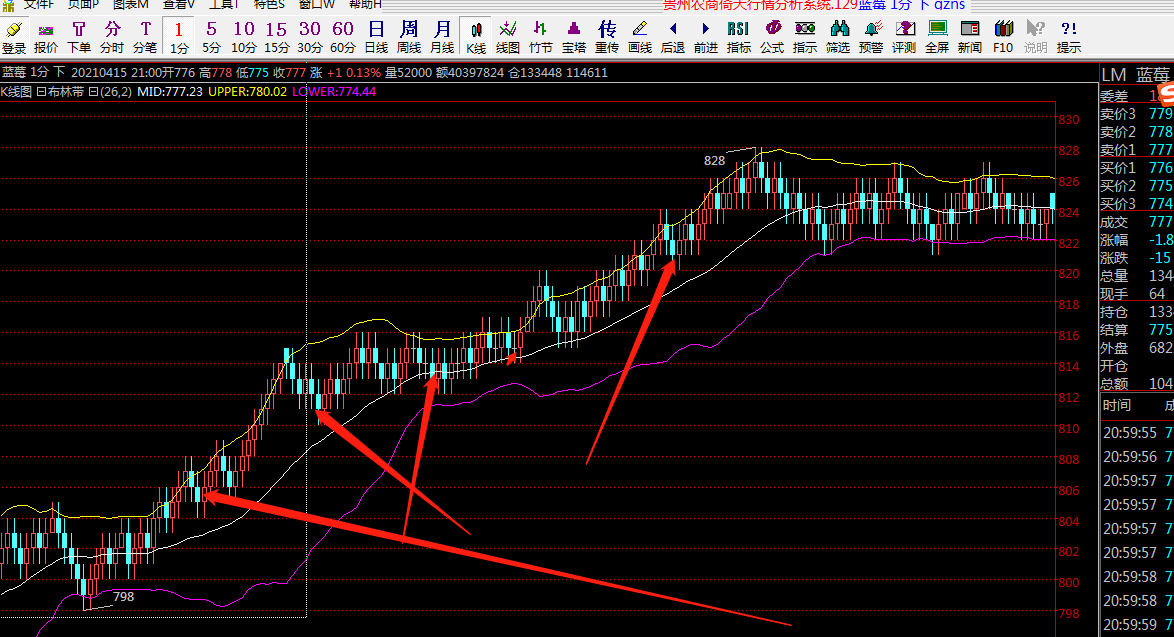Image resolution: width=1174 pixels, height=637 pixels.
Task: Click the 重传 retransmit data icon
Action: pos(606,37)
